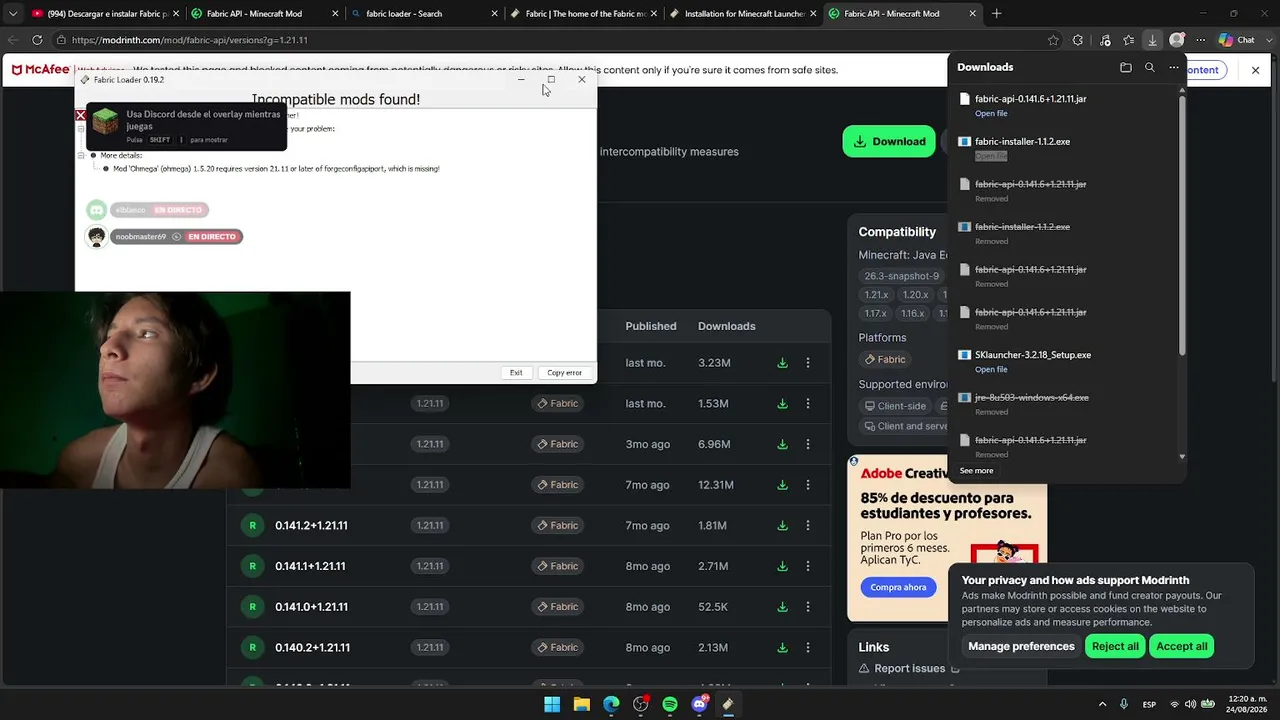Download the 0.140.2+1.21.11 version file
This screenshot has height=720, width=1280.
(x=782, y=647)
